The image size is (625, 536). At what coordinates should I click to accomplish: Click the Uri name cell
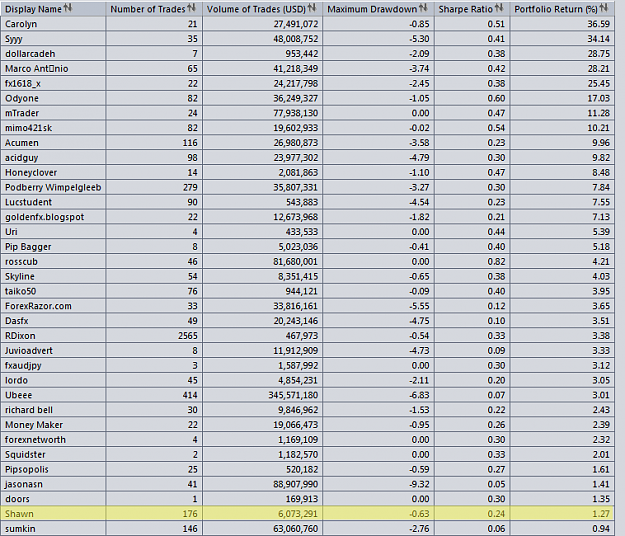[54, 232]
